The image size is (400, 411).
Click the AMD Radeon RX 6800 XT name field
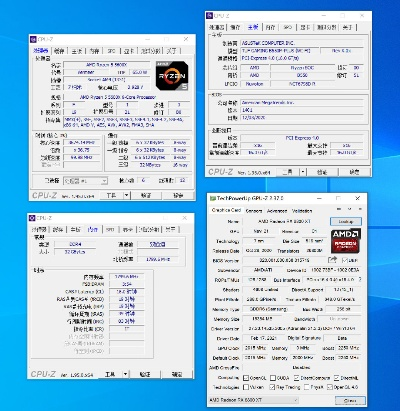(x=284, y=221)
